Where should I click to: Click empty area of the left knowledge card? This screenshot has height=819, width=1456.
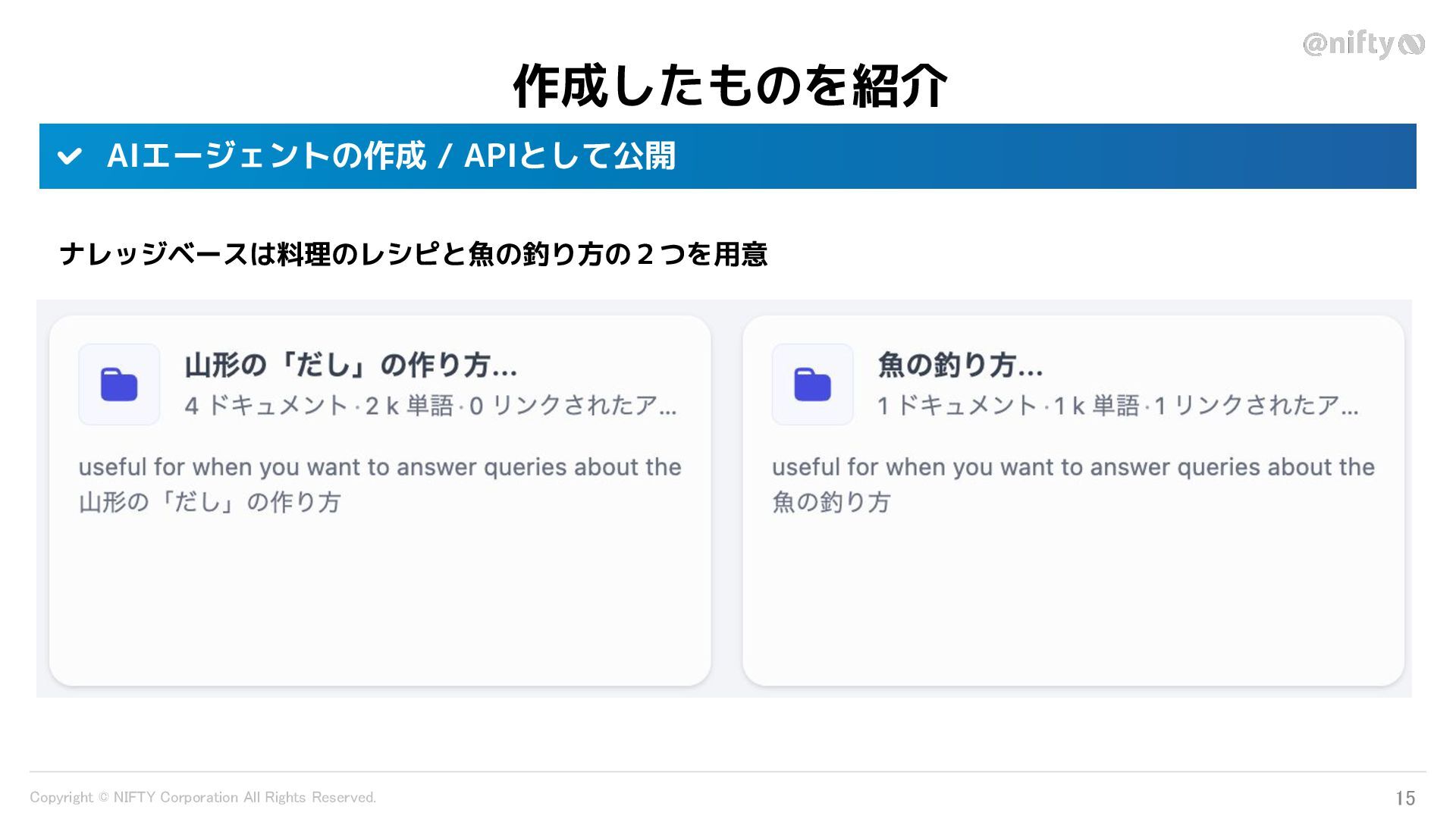379,599
